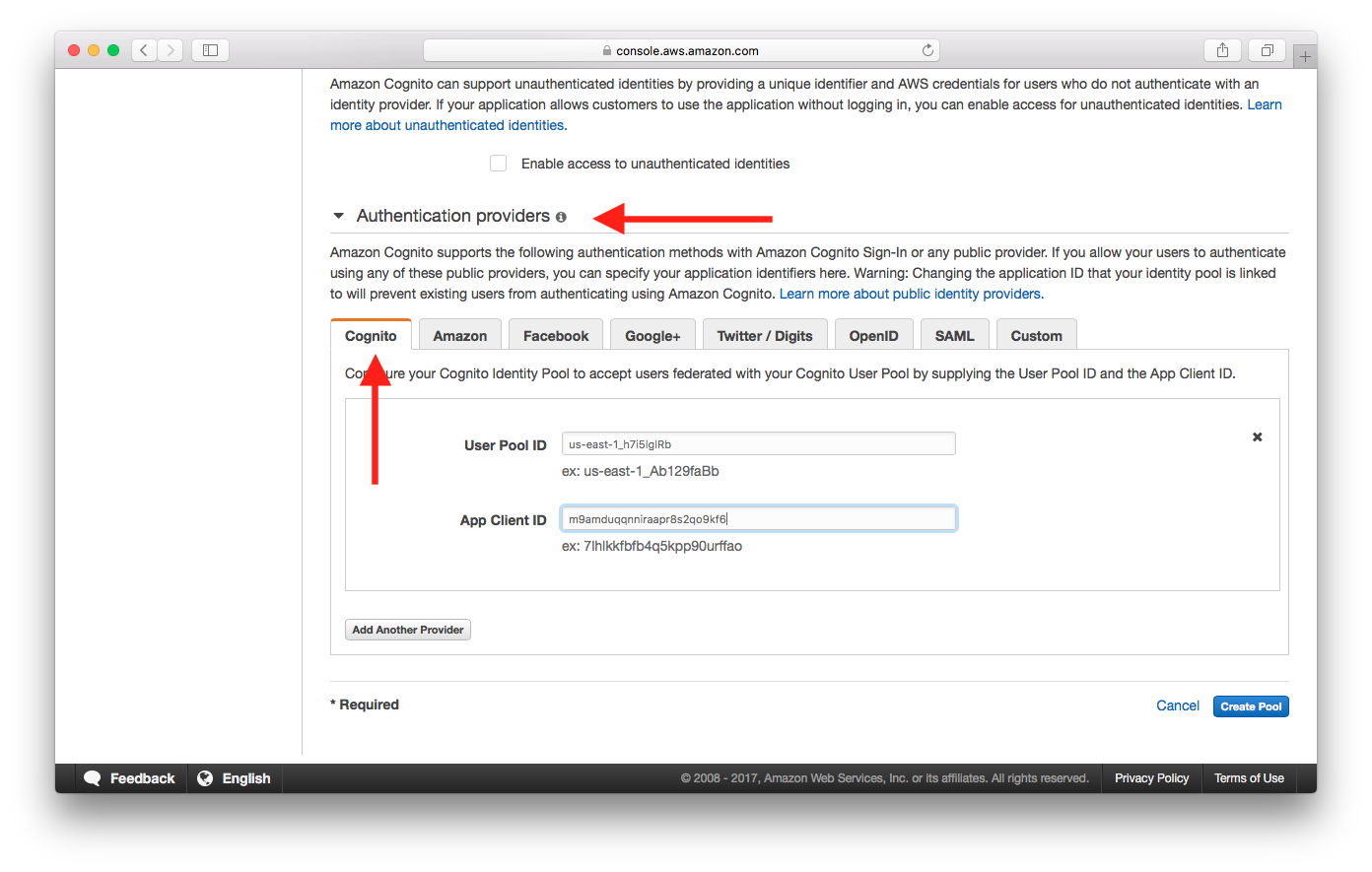Go forward with Safari forward arrow
This screenshot has width=1372, height=872.
tap(171, 50)
